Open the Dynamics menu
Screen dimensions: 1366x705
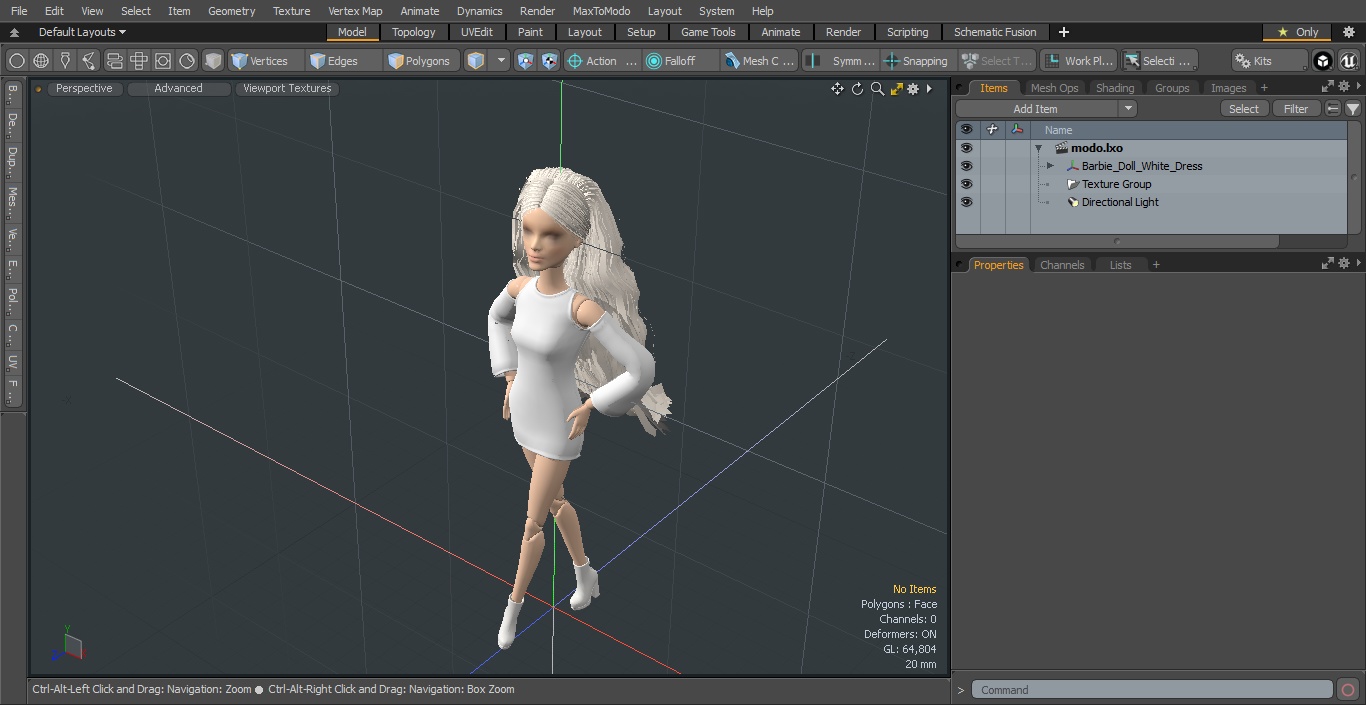tap(479, 11)
